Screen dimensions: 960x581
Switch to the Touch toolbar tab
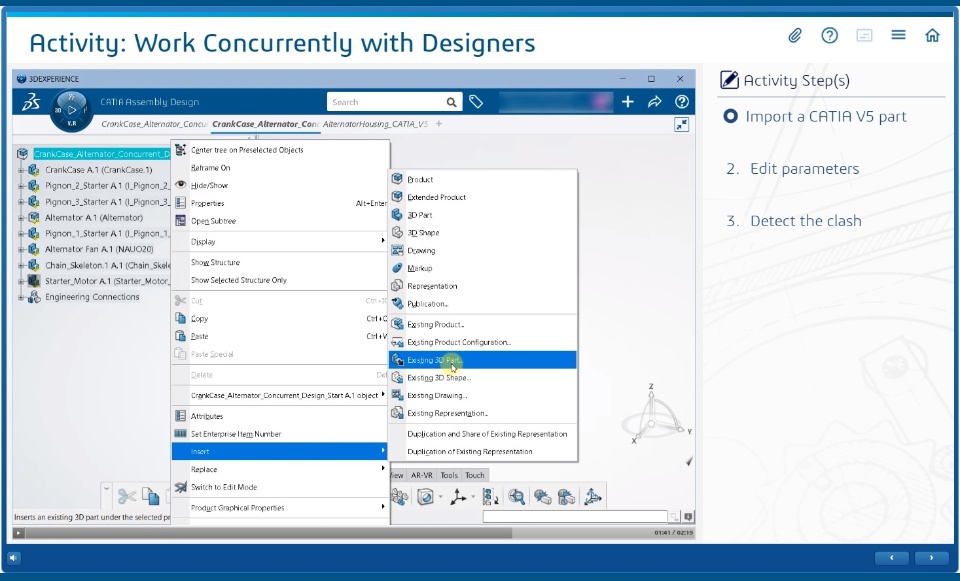point(474,475)
